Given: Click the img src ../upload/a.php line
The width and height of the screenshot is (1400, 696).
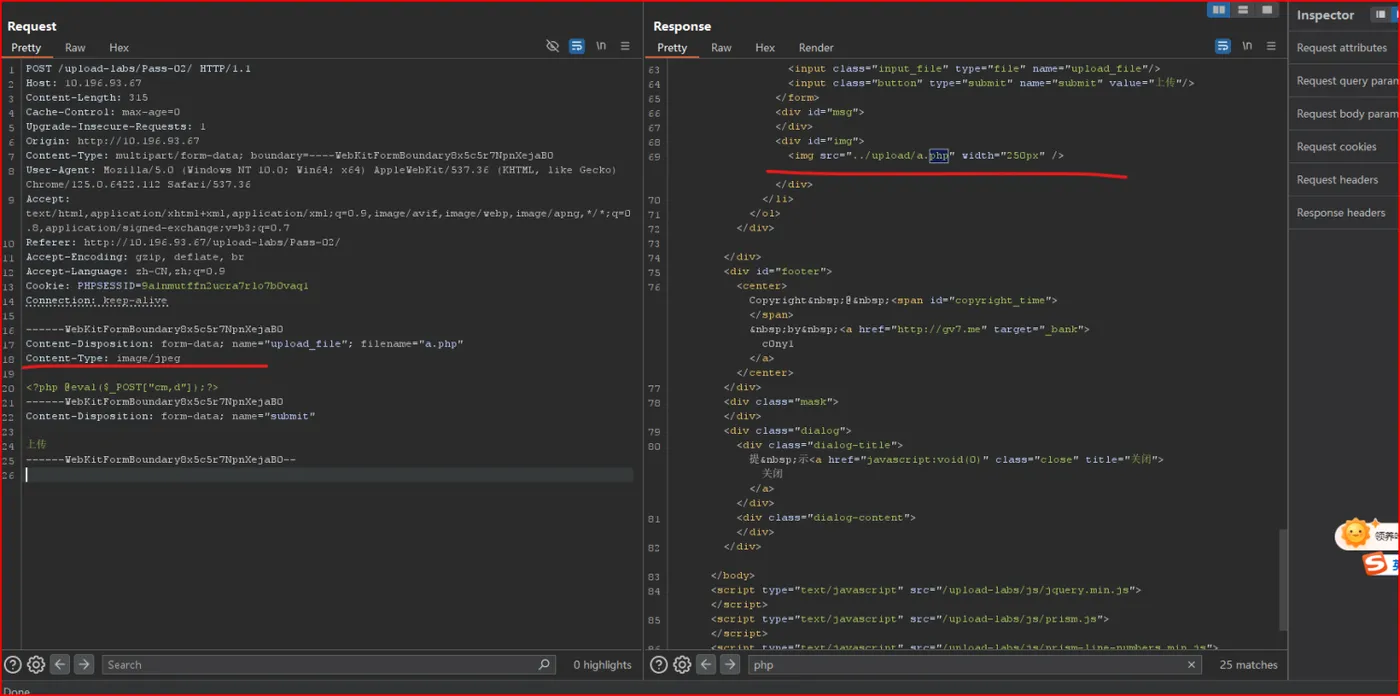Looking at the screenshot, I should tap(926, 156).
